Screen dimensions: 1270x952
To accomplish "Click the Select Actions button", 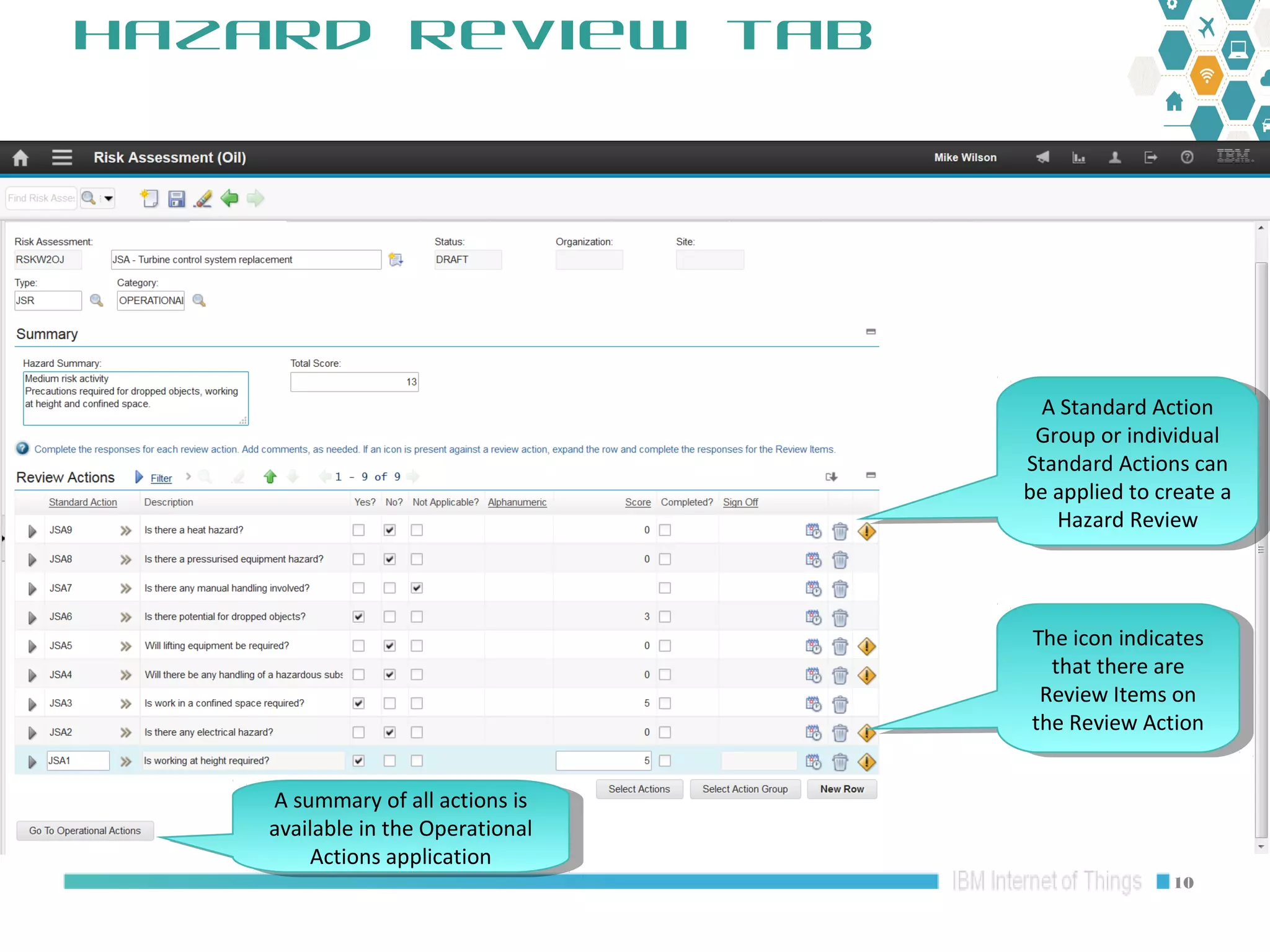I will tap(639, 789).
